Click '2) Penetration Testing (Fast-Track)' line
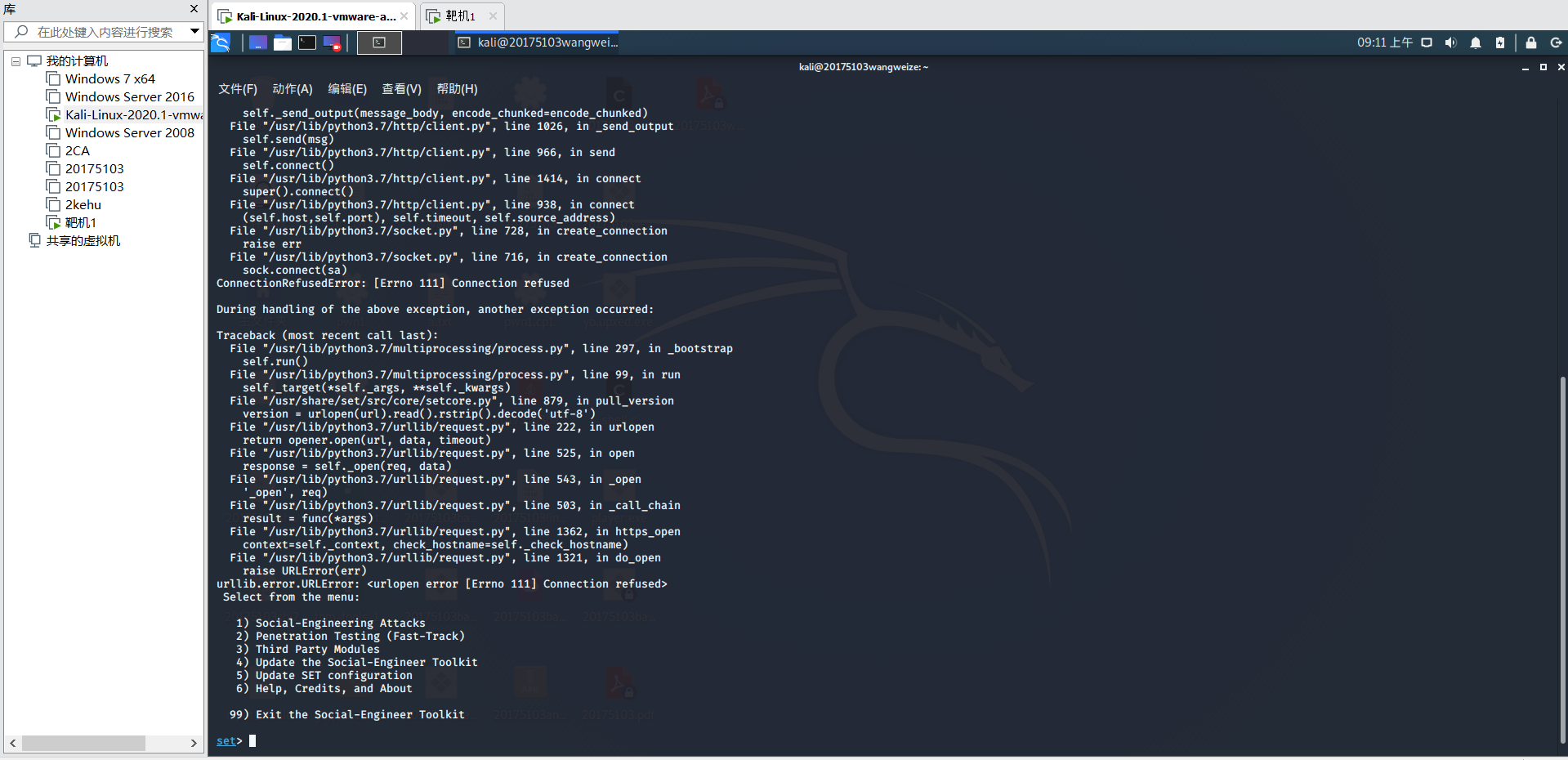Viewport: 1568px width, 760px height. (x=351, y=637)
